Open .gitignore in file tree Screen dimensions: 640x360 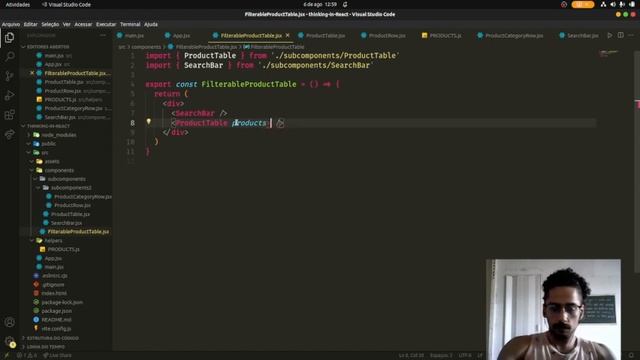click(53, 284)
